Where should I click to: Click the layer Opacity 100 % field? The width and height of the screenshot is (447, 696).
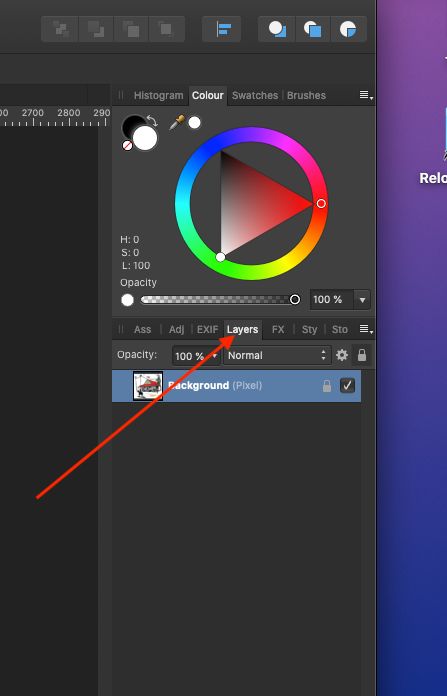pyautogui.click(x=196, y=356)
